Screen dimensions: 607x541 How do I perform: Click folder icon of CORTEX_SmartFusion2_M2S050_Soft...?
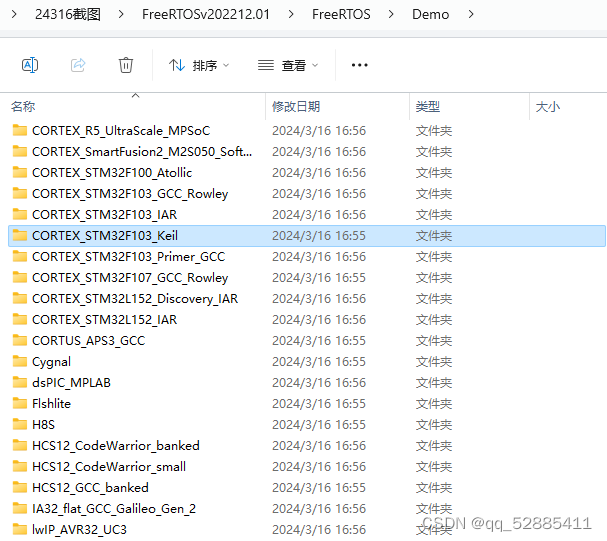coord(20,151)
